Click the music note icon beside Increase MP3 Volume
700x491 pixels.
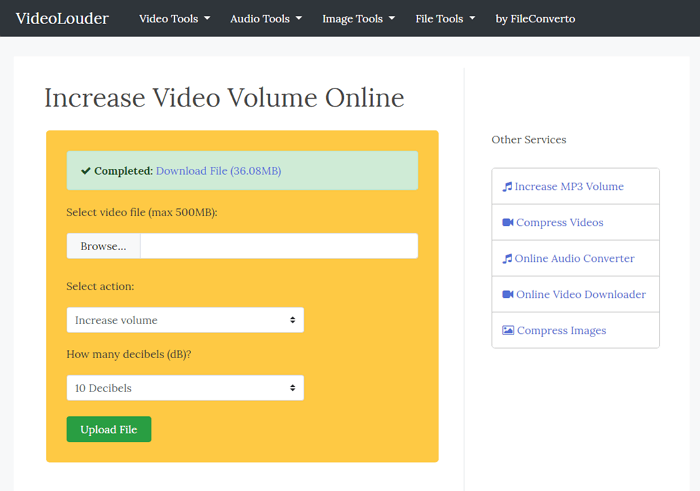(x=507, y=186)
